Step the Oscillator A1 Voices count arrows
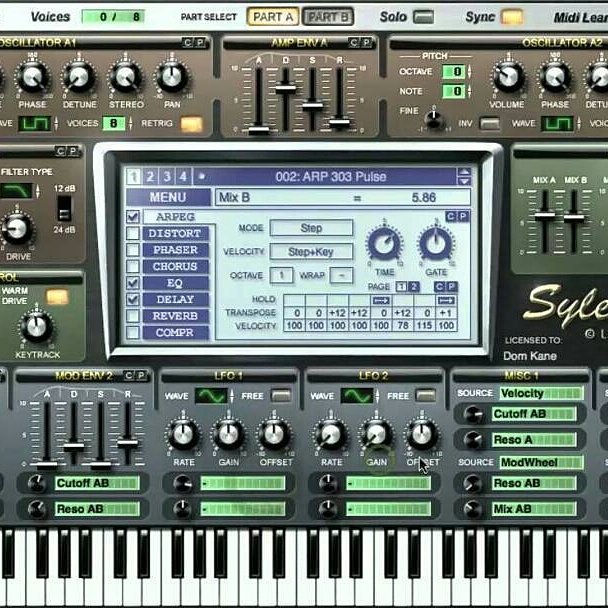The image size is (608, 608). [131, 123]
